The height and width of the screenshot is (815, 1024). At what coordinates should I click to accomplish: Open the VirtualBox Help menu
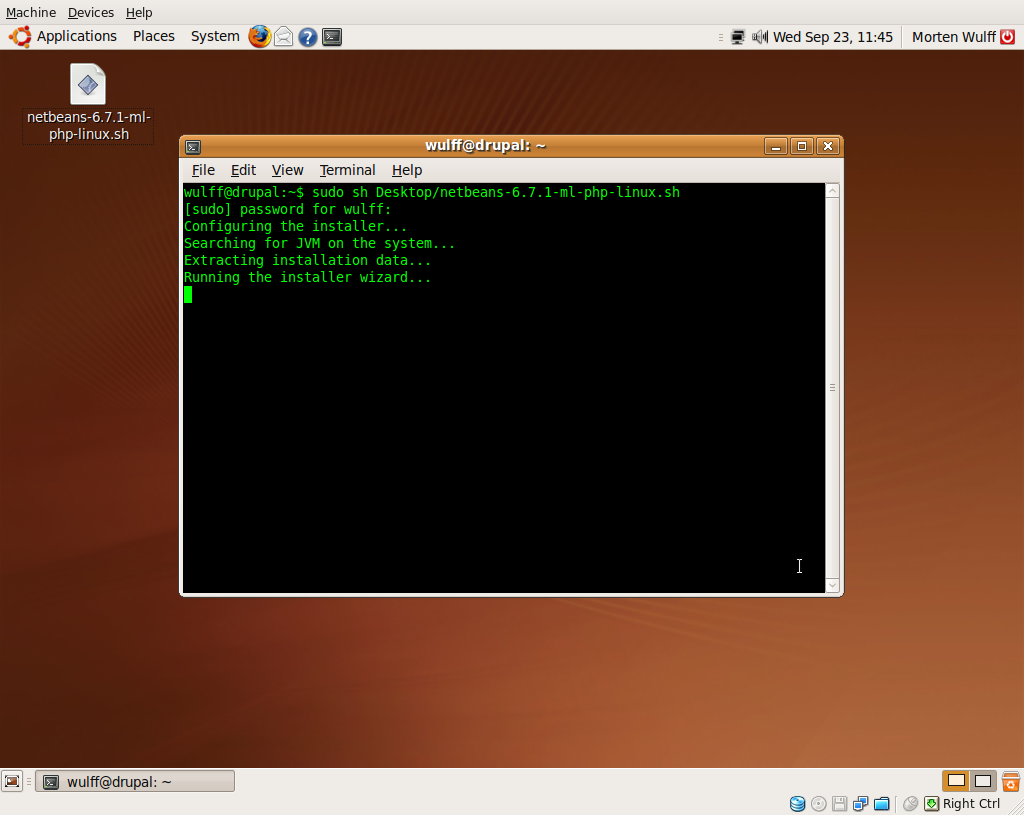click(x=138, y=12)
